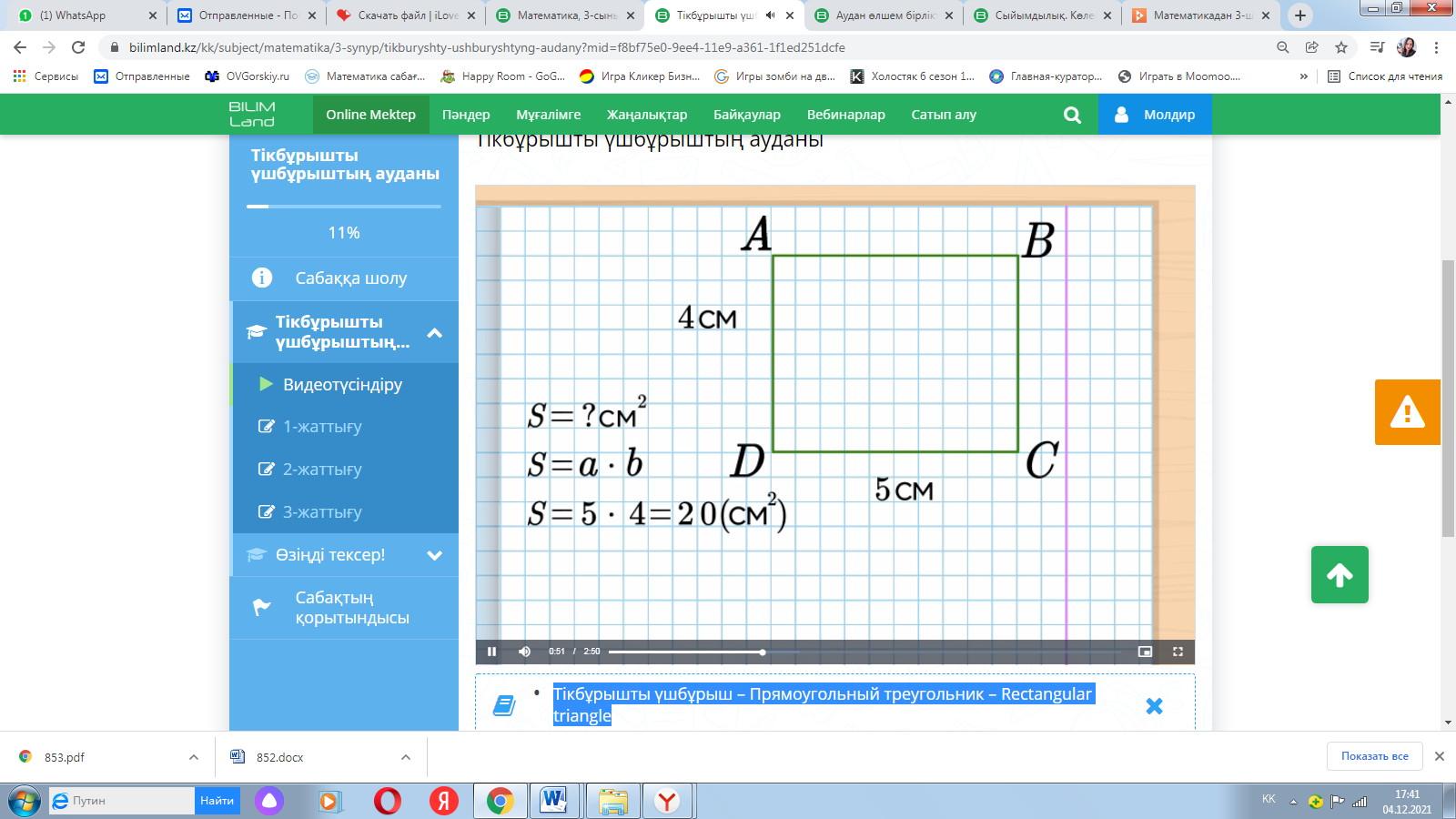Open Microsoft Word from the taskbar

pos(553,801)
